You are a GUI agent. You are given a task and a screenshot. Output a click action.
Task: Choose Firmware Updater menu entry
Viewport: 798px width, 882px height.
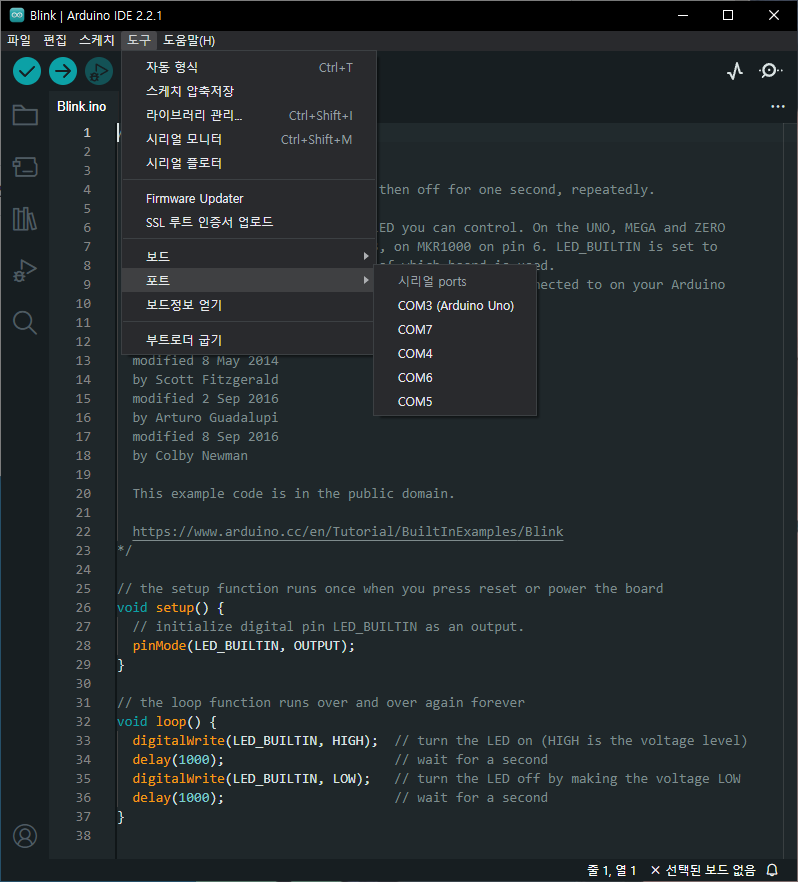(x=249, y=199)
